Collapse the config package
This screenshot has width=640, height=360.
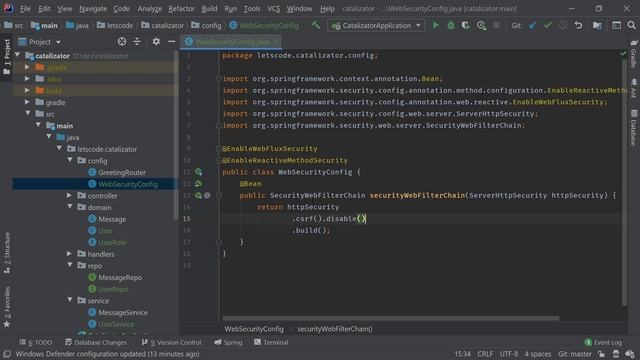pos(70,160)
